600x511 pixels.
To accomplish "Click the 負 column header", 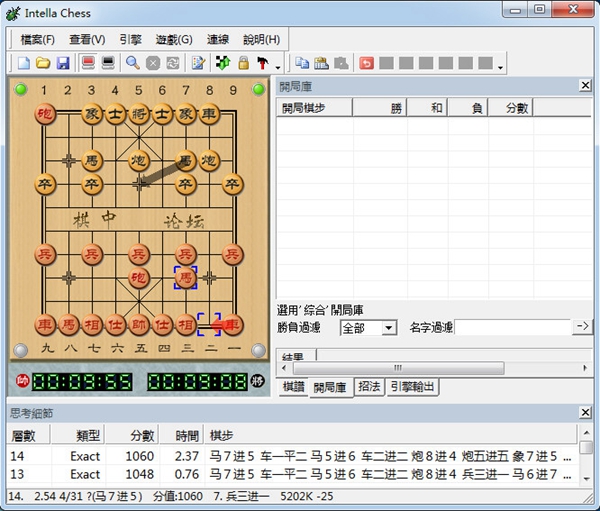I will [x=468, y=108].
